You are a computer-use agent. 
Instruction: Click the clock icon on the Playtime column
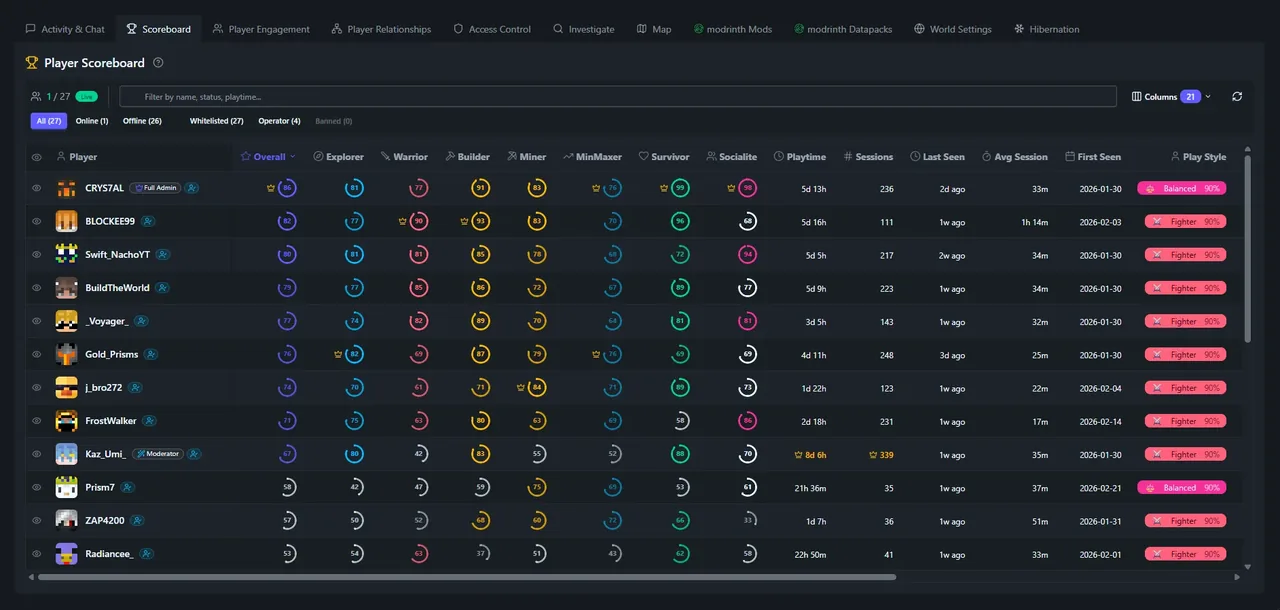coord(781,156)
